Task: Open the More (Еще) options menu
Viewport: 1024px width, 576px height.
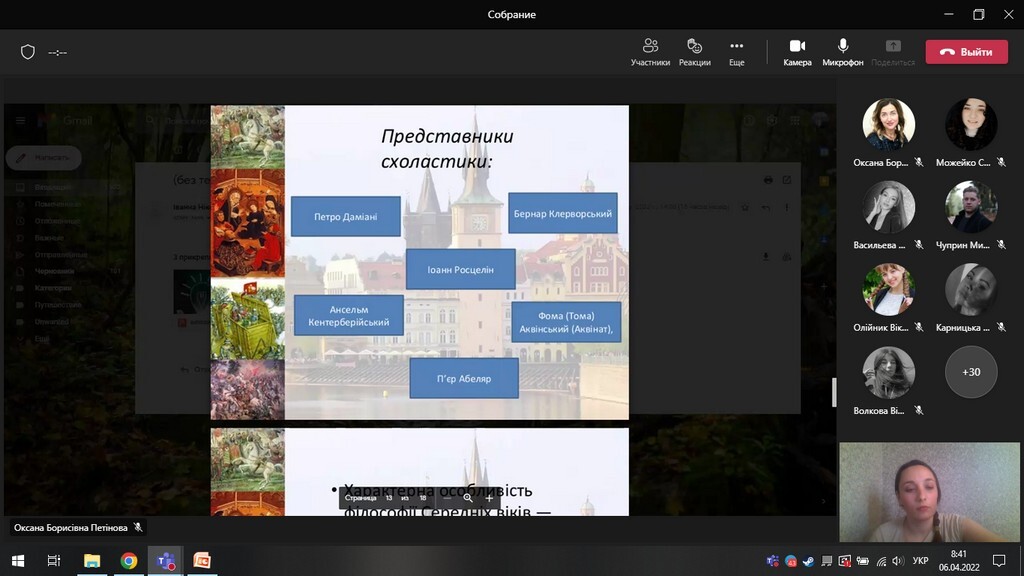Action: click(736, 52)
